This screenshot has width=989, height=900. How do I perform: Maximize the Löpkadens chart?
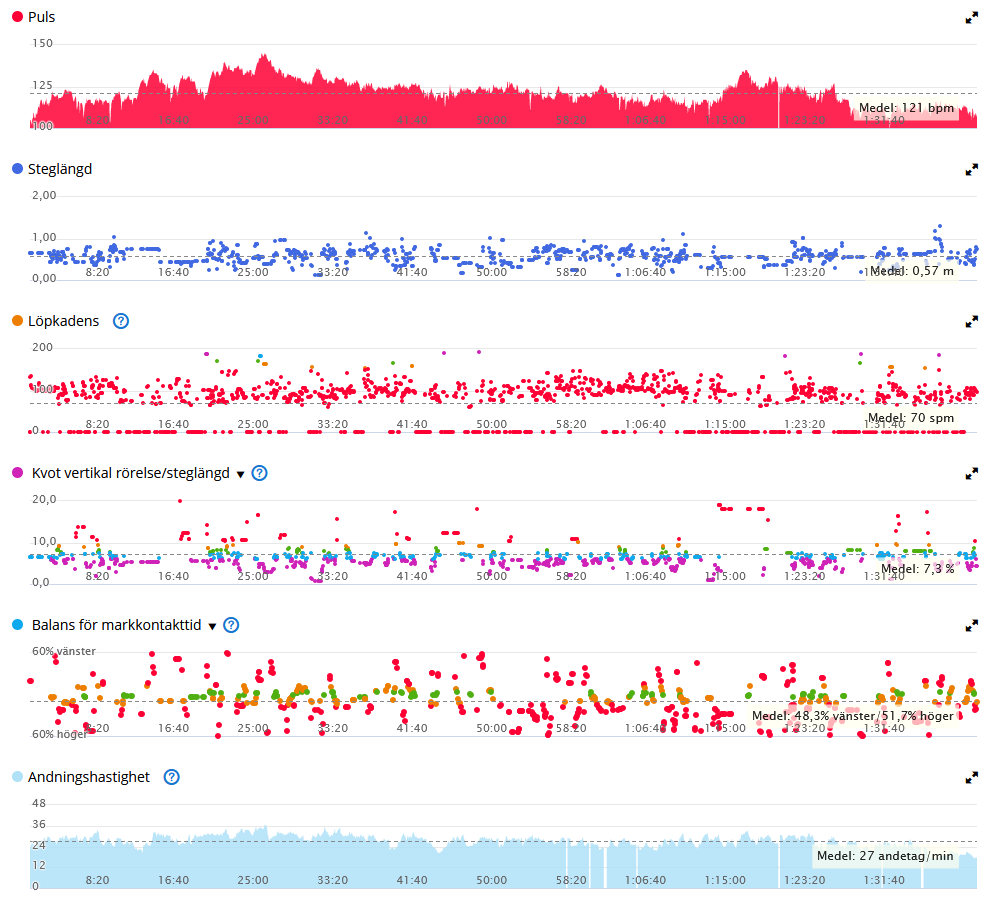coord(971,322)
